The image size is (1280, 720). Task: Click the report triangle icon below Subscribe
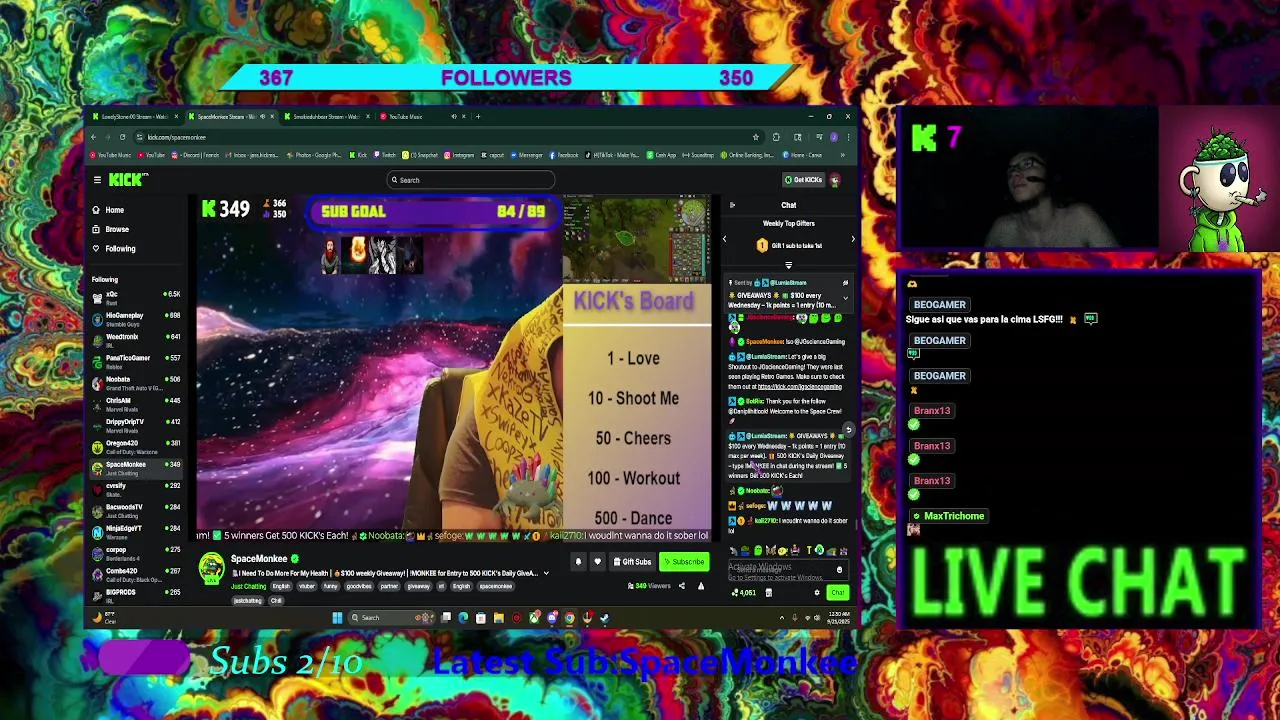(701, 586)
